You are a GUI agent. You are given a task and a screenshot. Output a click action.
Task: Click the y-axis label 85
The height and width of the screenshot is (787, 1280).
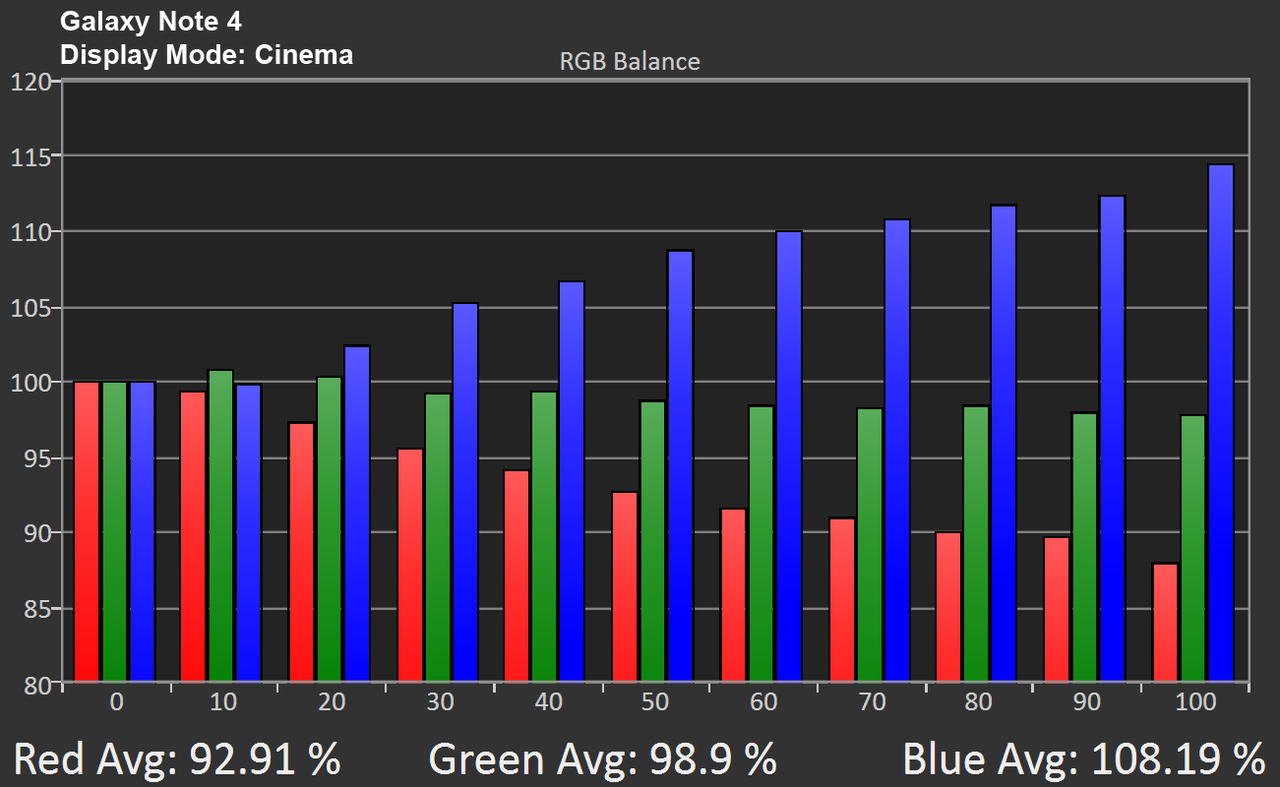point(36,608)
